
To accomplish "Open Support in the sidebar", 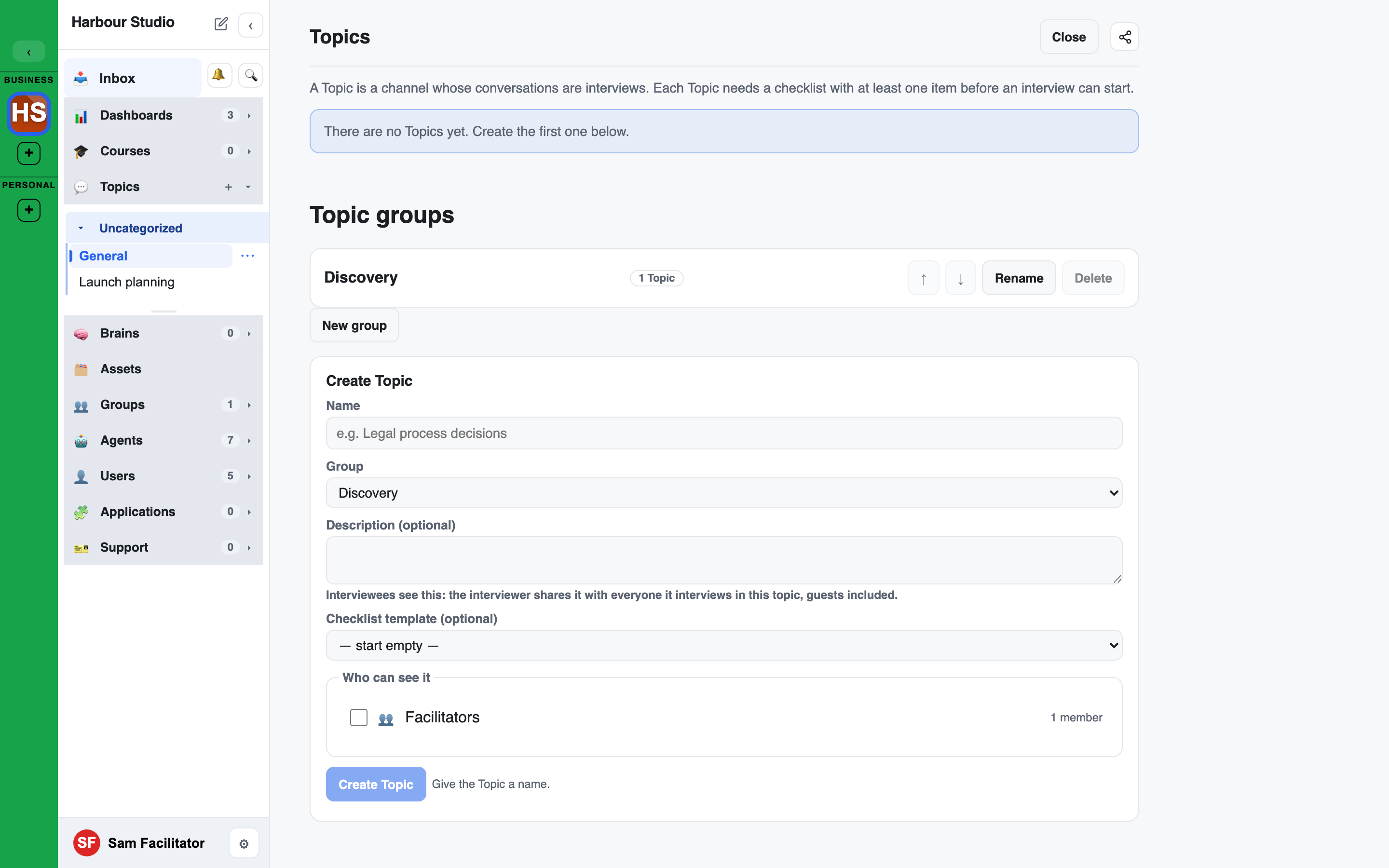I will [x=163, y=548].
